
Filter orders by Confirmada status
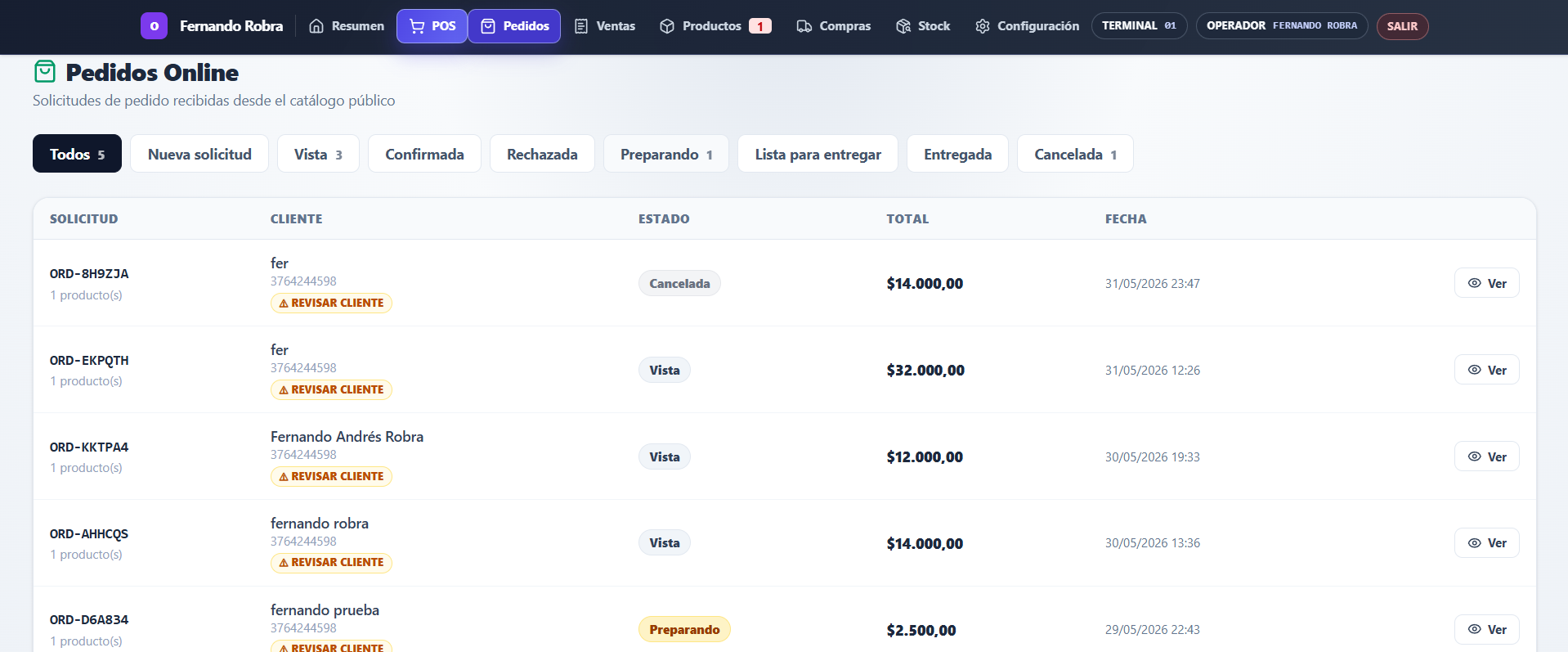[x=424, y=154]
